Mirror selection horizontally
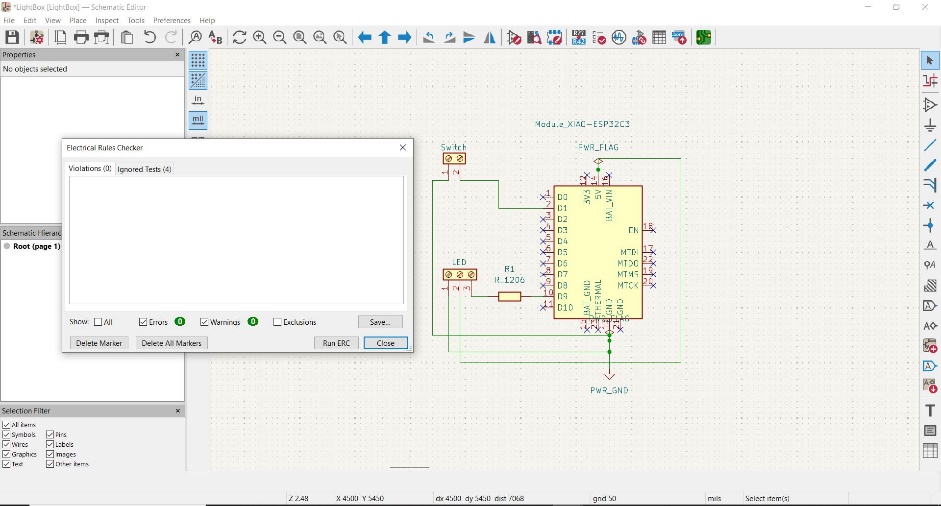The image size is (941, 506). (490, 37)
